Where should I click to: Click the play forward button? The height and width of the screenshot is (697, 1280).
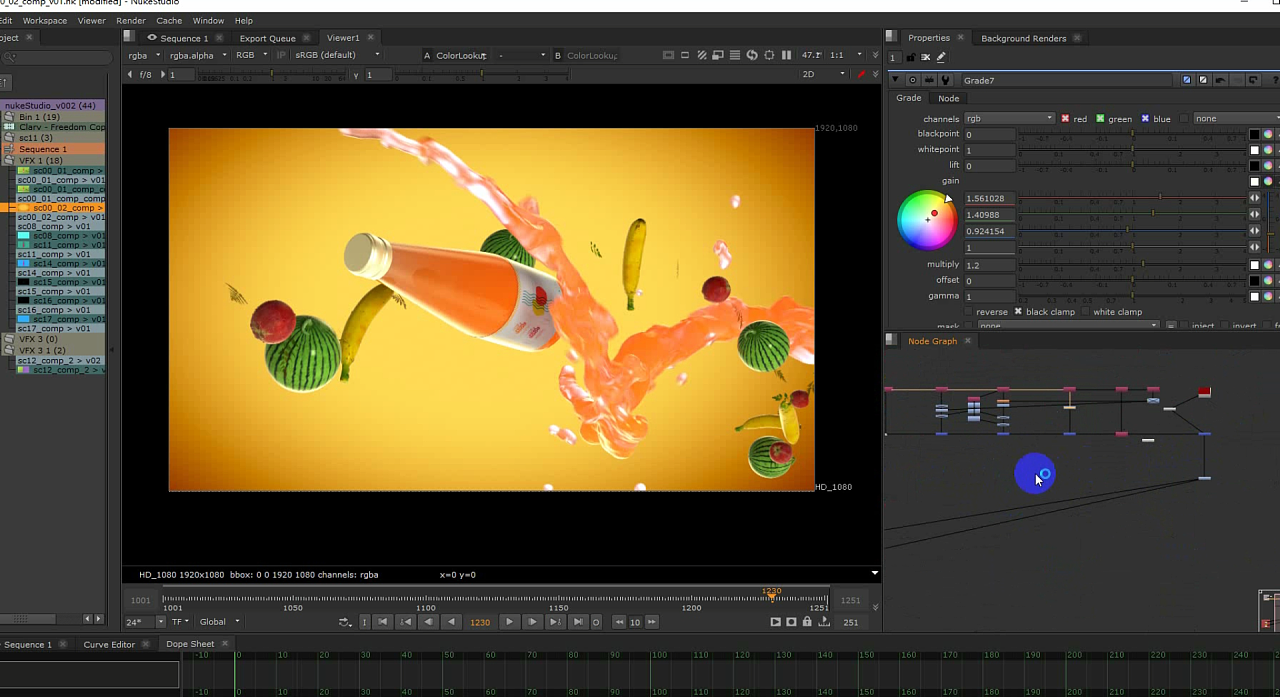[x=509, y=622]
